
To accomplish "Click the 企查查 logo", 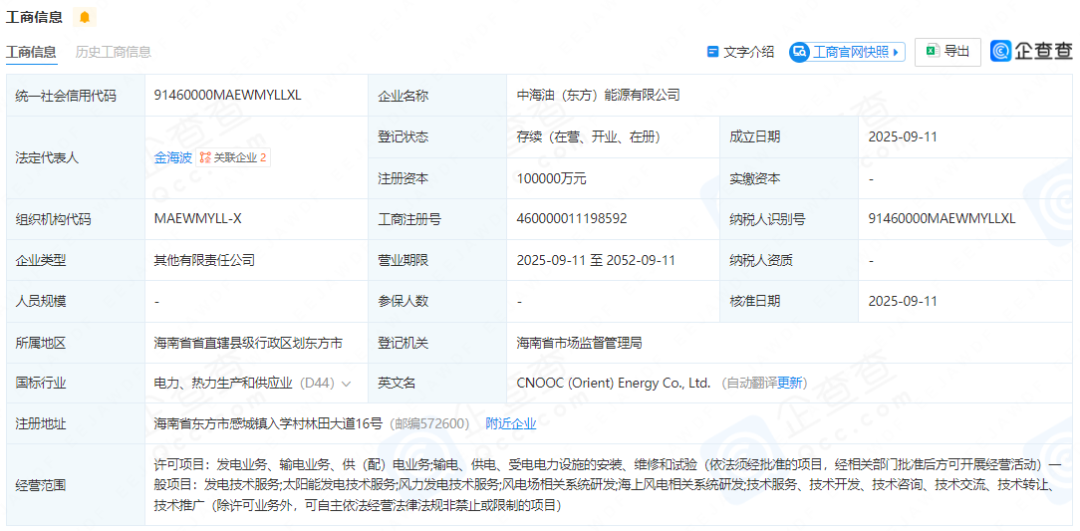I will (x=1032, y=51).
